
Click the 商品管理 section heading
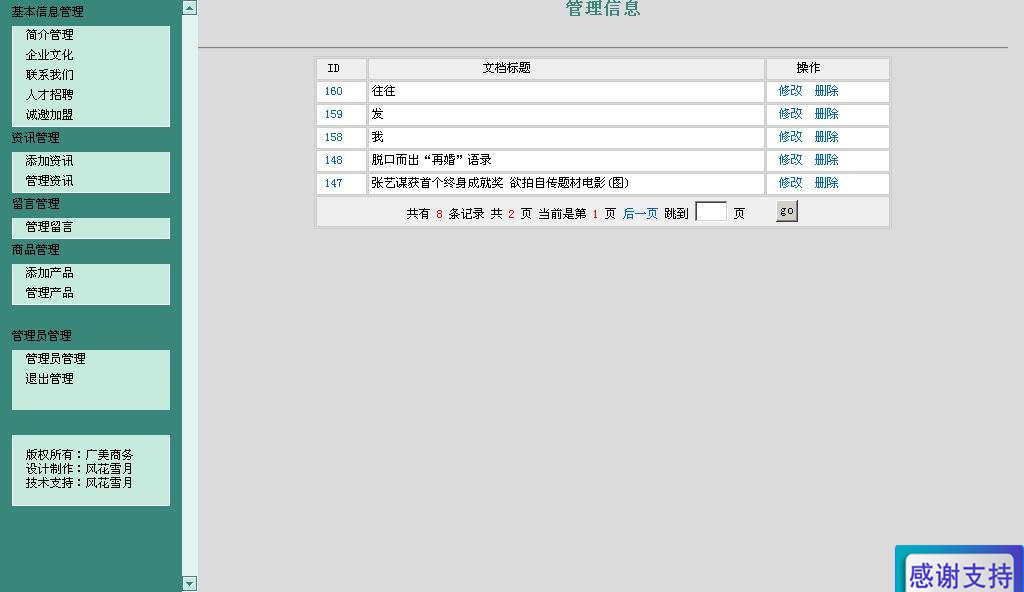point(35,250)
